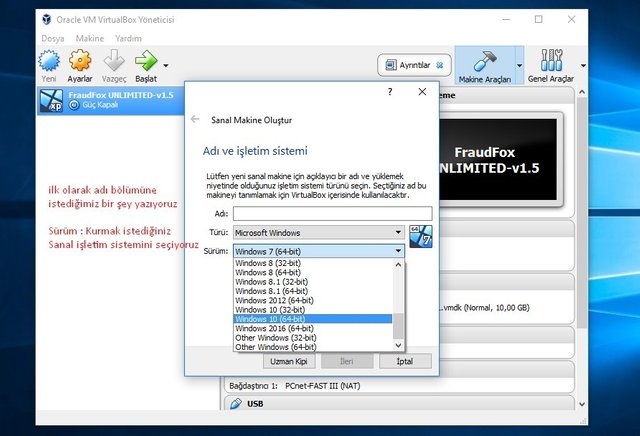The image size is (640, 436).
Task: Minimize the VirtualBox Yöneticisi window
Action: click(x=506, y=19)
